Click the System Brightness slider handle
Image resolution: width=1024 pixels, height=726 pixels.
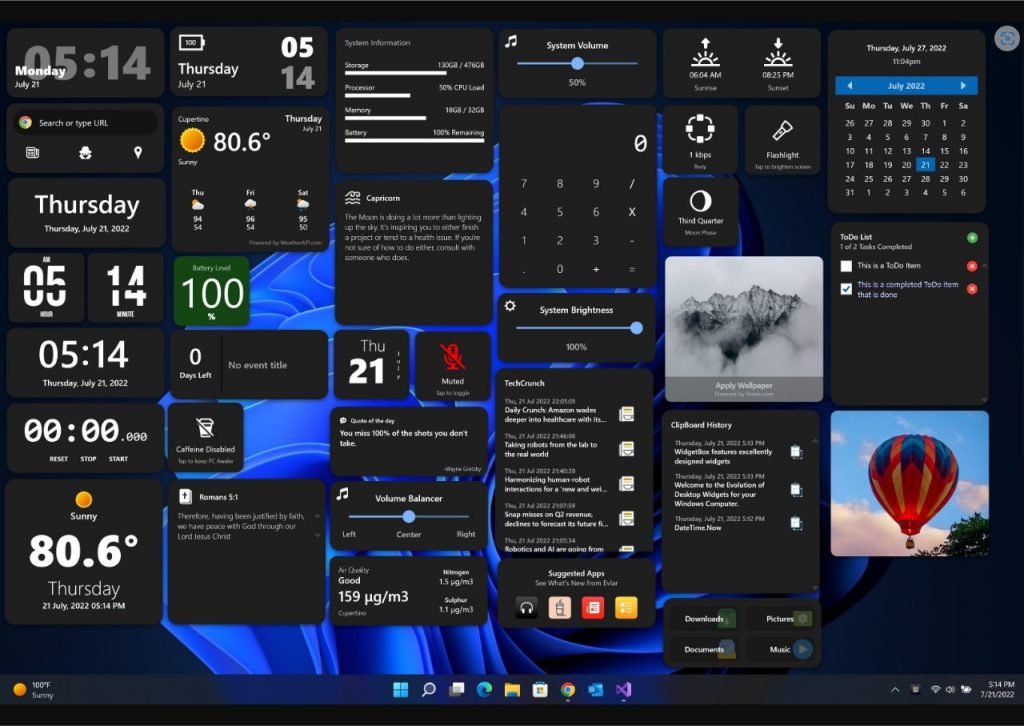tap(636, 328)
